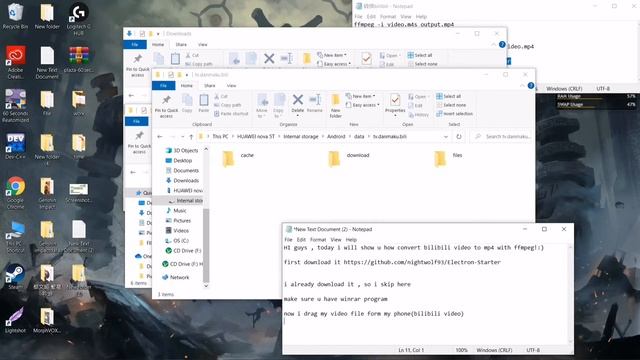This screenshot has height=360, width=640.
Task: Select the files folder
Action: (448, 158)
